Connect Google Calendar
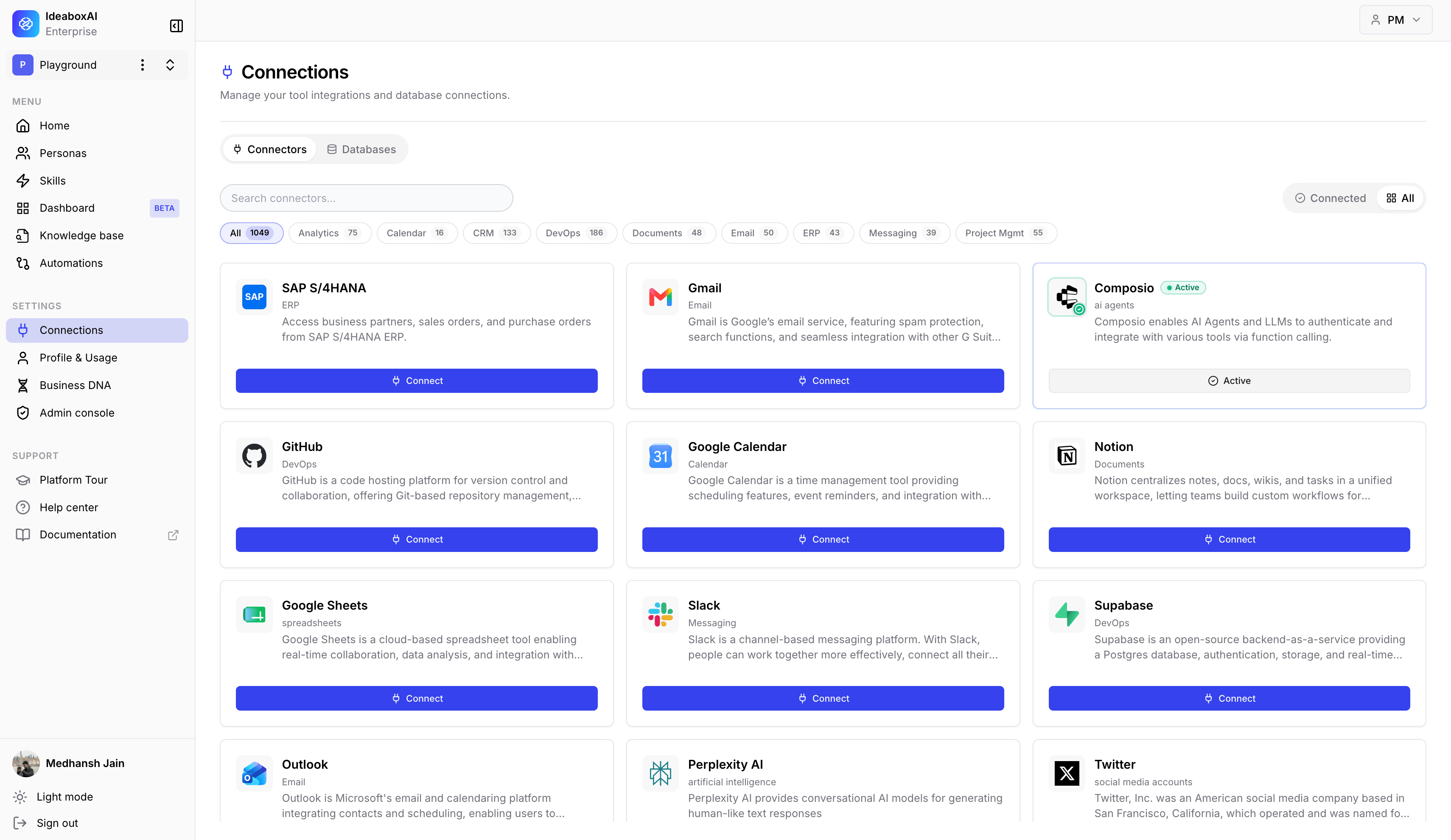Screen dimensions: 1451x840 823,540
